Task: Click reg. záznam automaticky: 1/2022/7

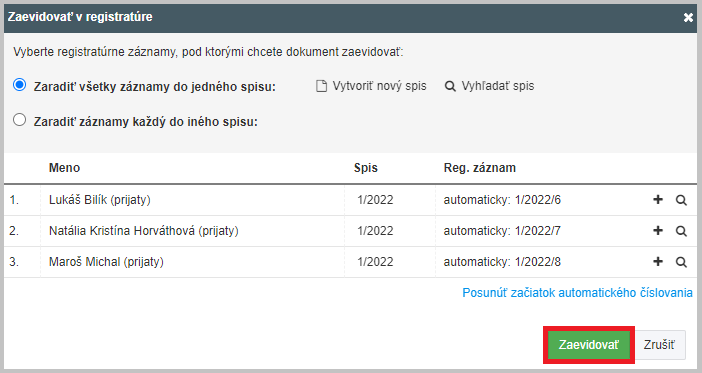Action: (502, 231)
